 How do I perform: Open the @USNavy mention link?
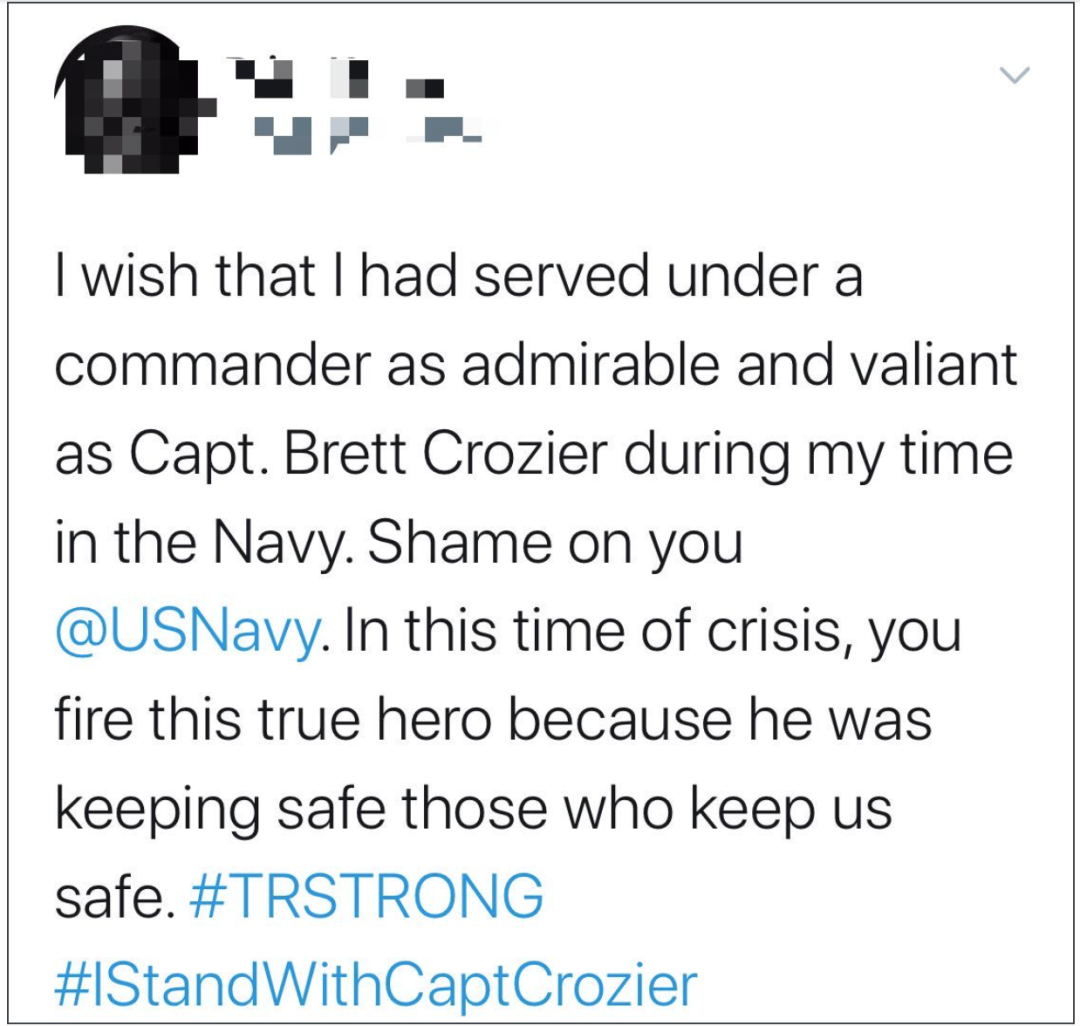[187, 631]
